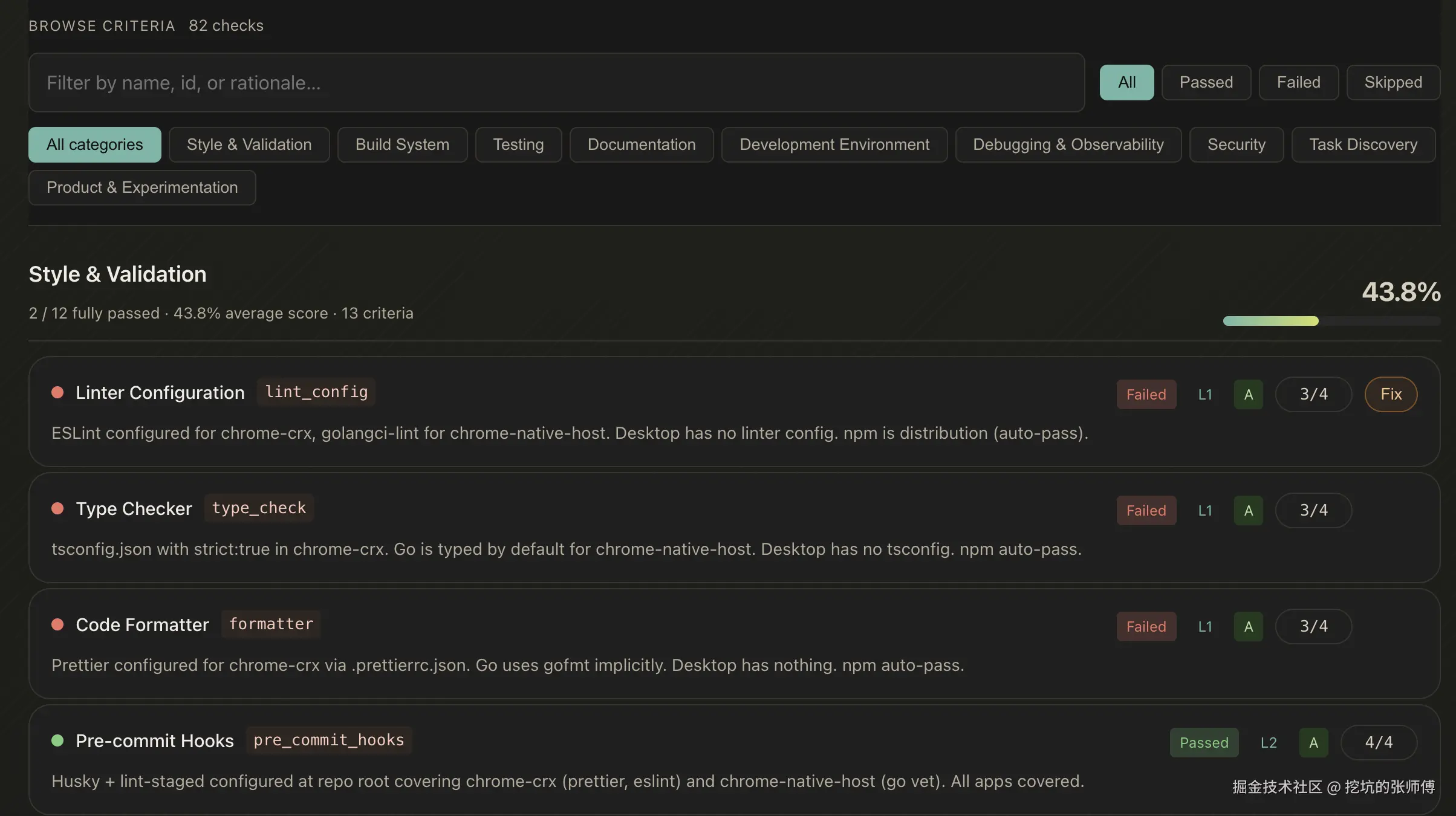
Task: Click the L1 level on Linter Configuration
Action: click(1205, 394)
